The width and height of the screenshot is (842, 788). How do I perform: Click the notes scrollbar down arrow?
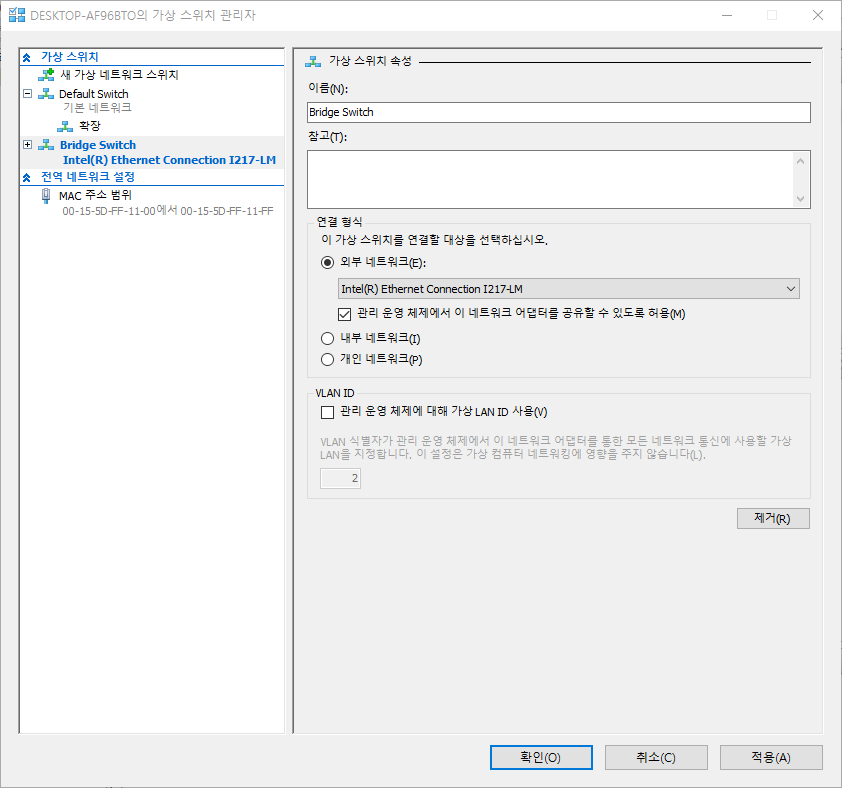point(800,198)
